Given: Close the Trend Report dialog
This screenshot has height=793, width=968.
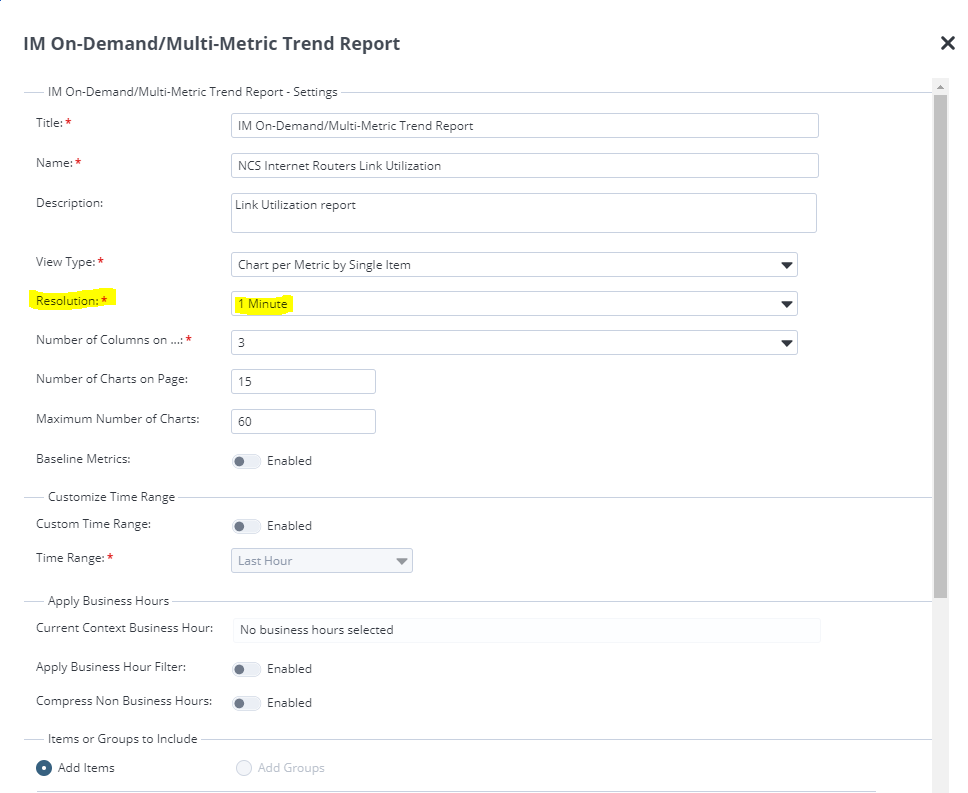Looking at the screenshot, I should click(x=947, y=43).
